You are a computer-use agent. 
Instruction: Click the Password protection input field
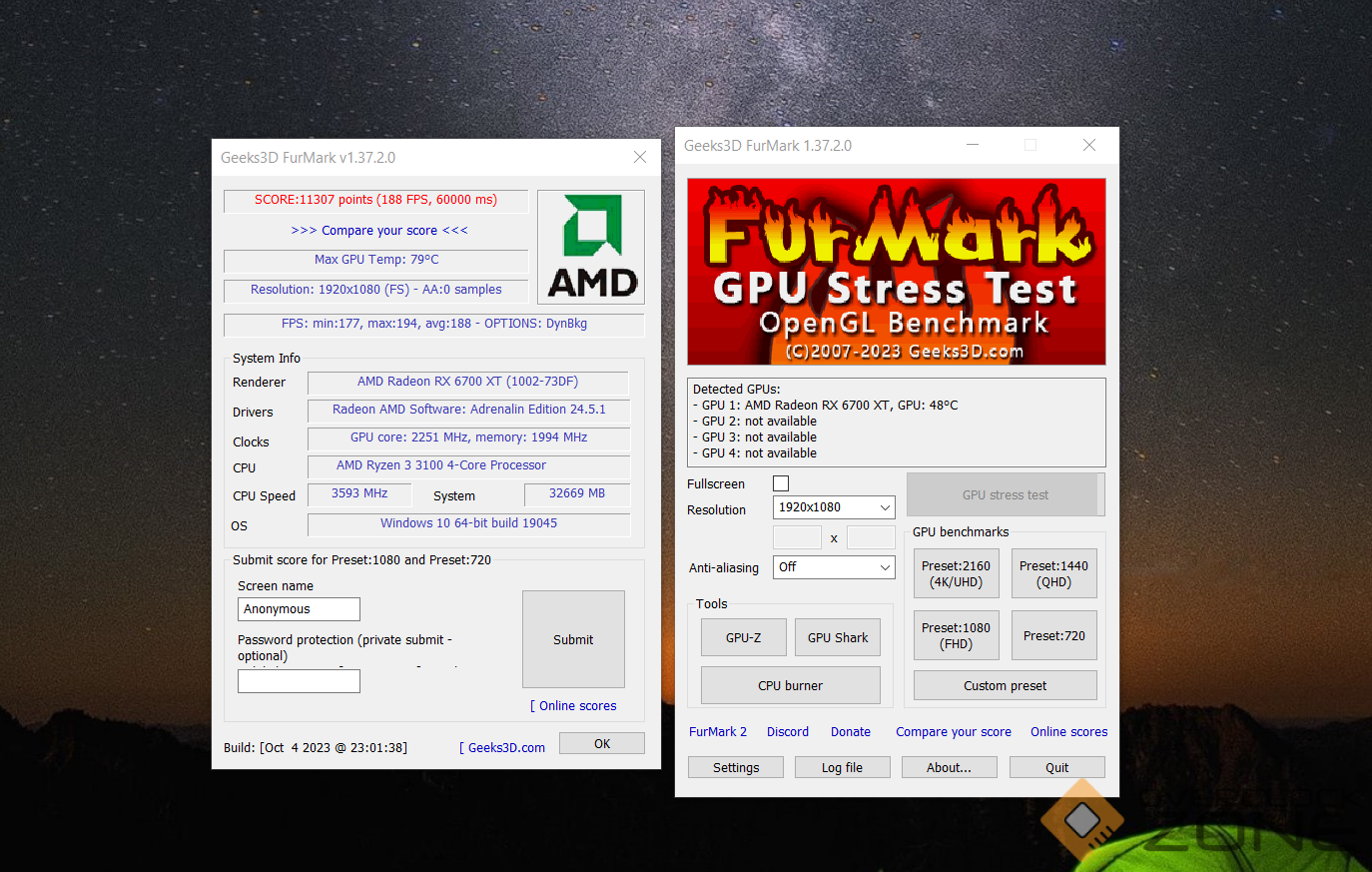pos(299,681)
